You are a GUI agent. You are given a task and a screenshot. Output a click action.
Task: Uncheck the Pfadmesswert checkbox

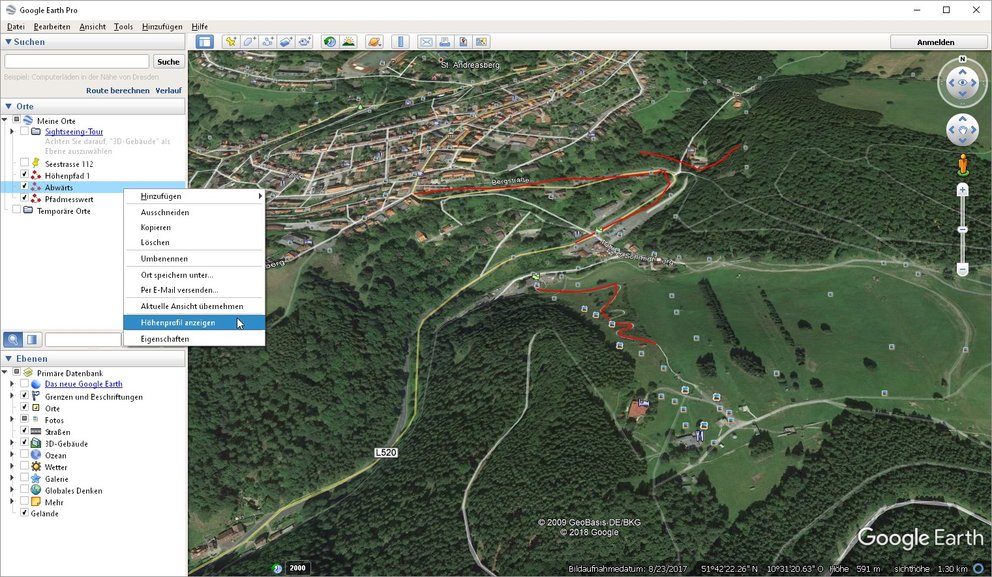pos(24,199)
